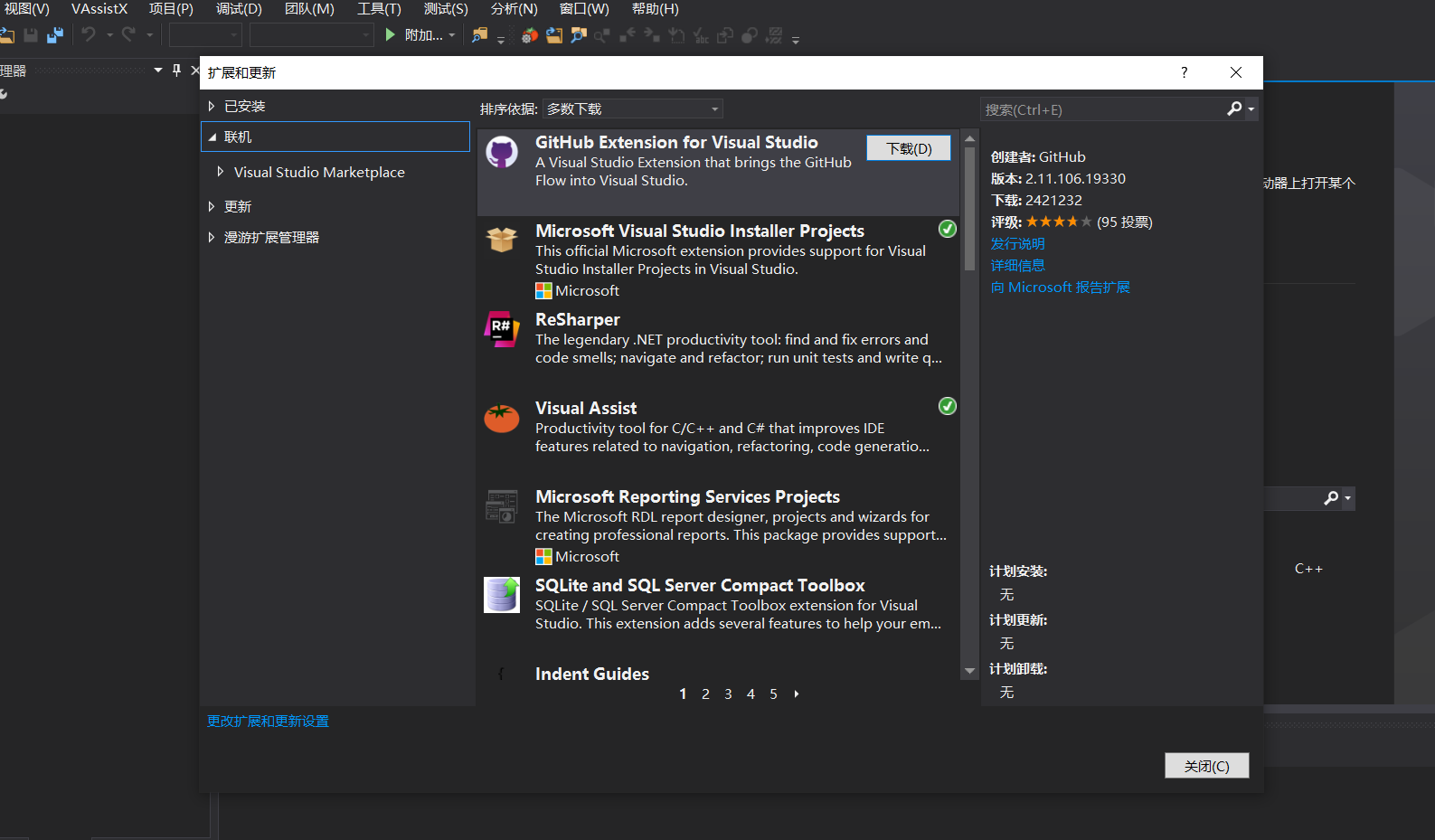
Task: Click the extension list scroll down arrow
Action: click(969, 671)
